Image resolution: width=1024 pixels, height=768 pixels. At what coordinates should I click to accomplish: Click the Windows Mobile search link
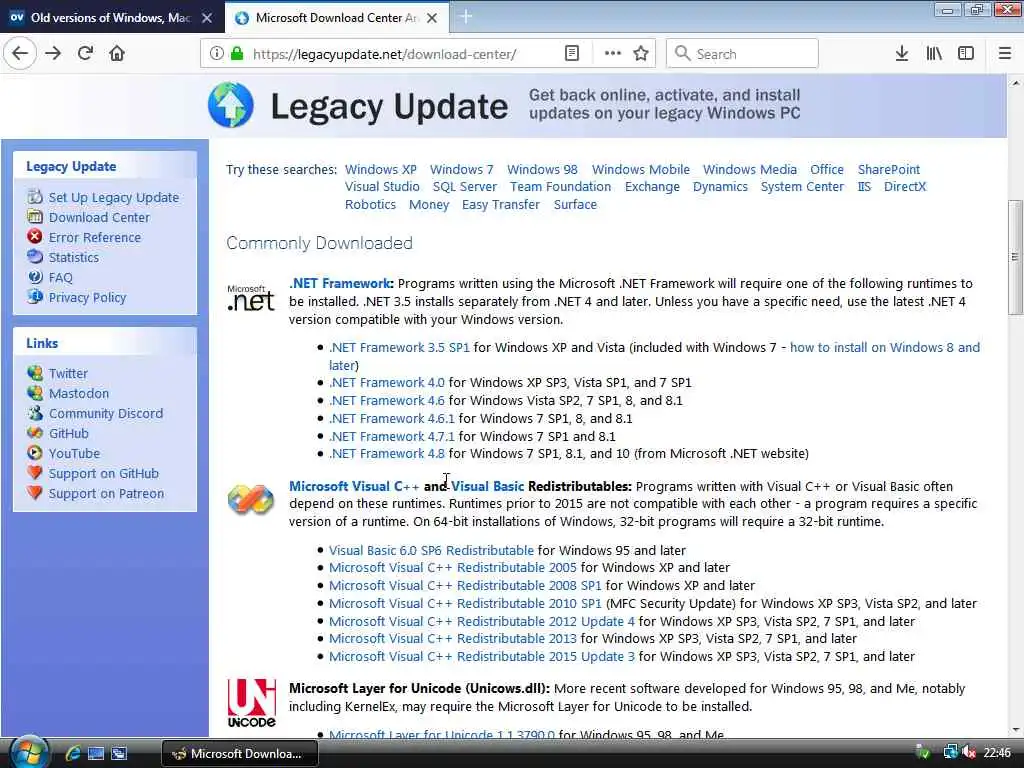click(641, 169)
